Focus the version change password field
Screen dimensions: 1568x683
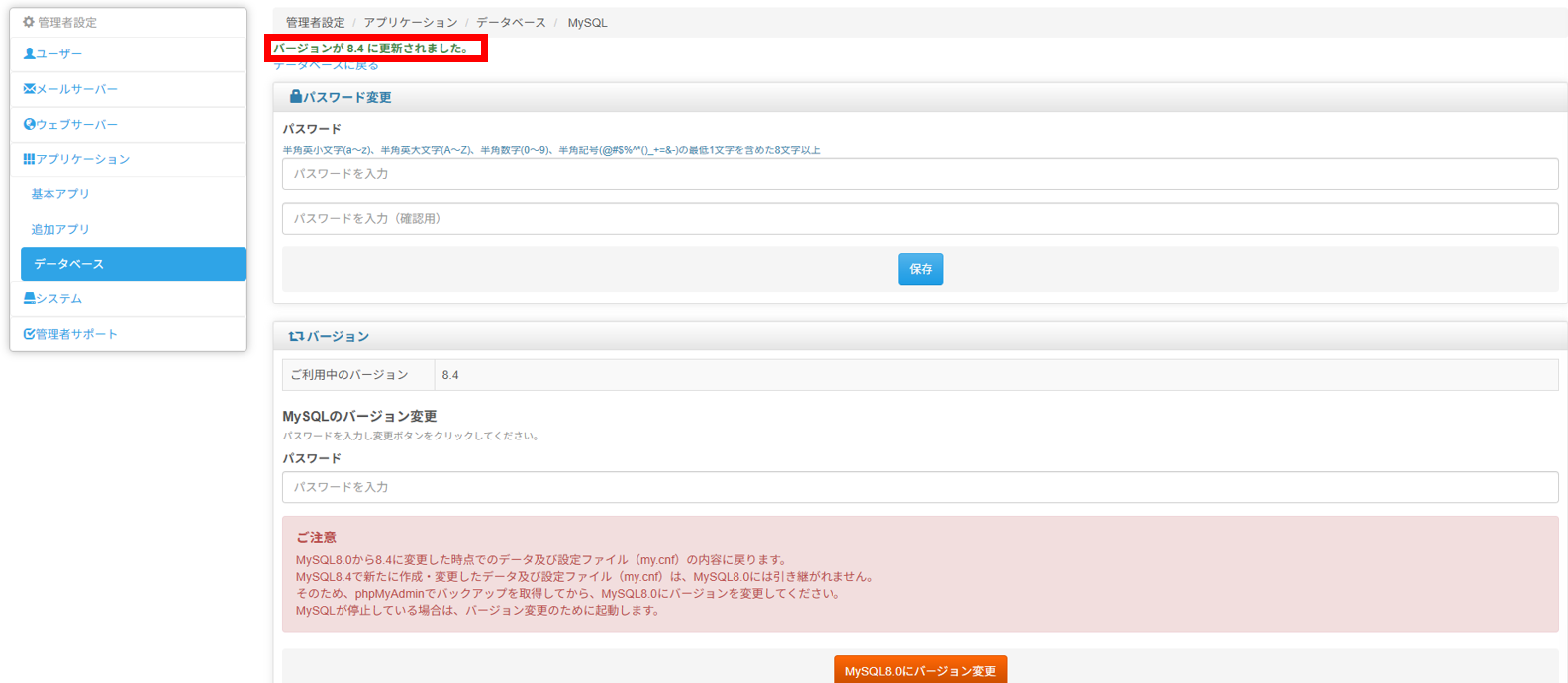click(920, 487)
